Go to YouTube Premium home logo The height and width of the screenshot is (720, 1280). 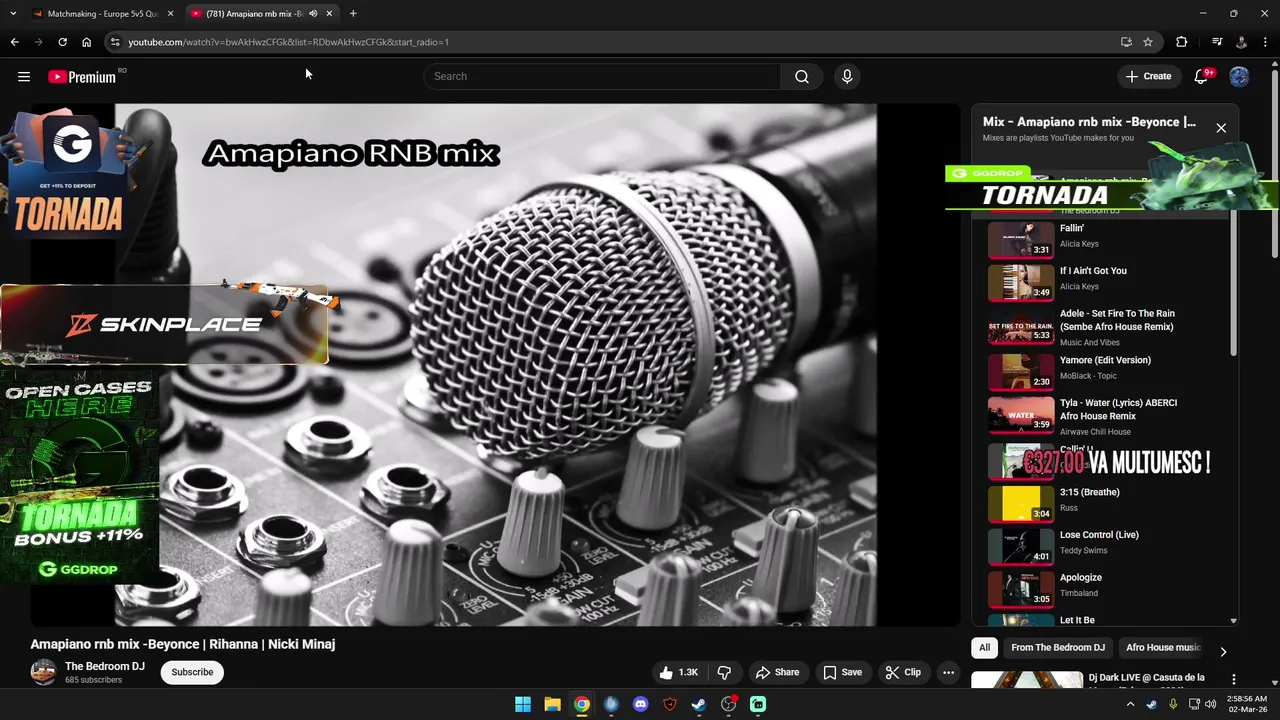[x=82, y=76]
